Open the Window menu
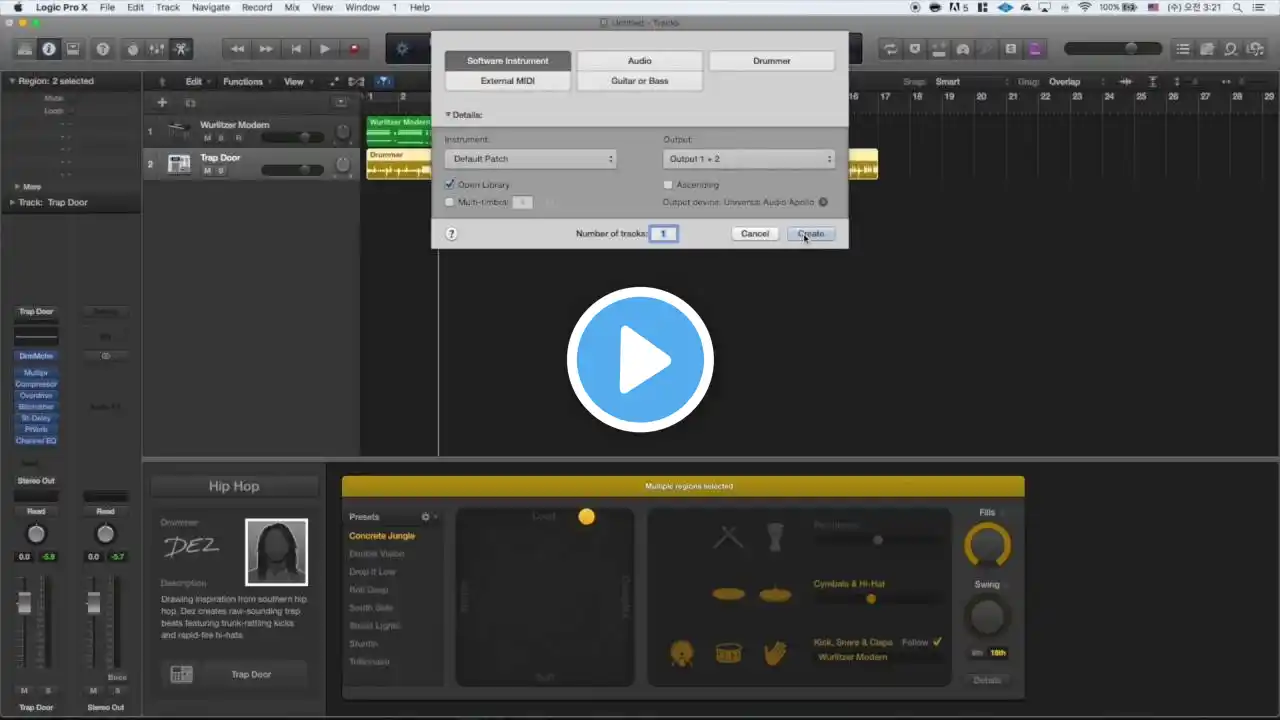1280x720 pixels. 362,7
